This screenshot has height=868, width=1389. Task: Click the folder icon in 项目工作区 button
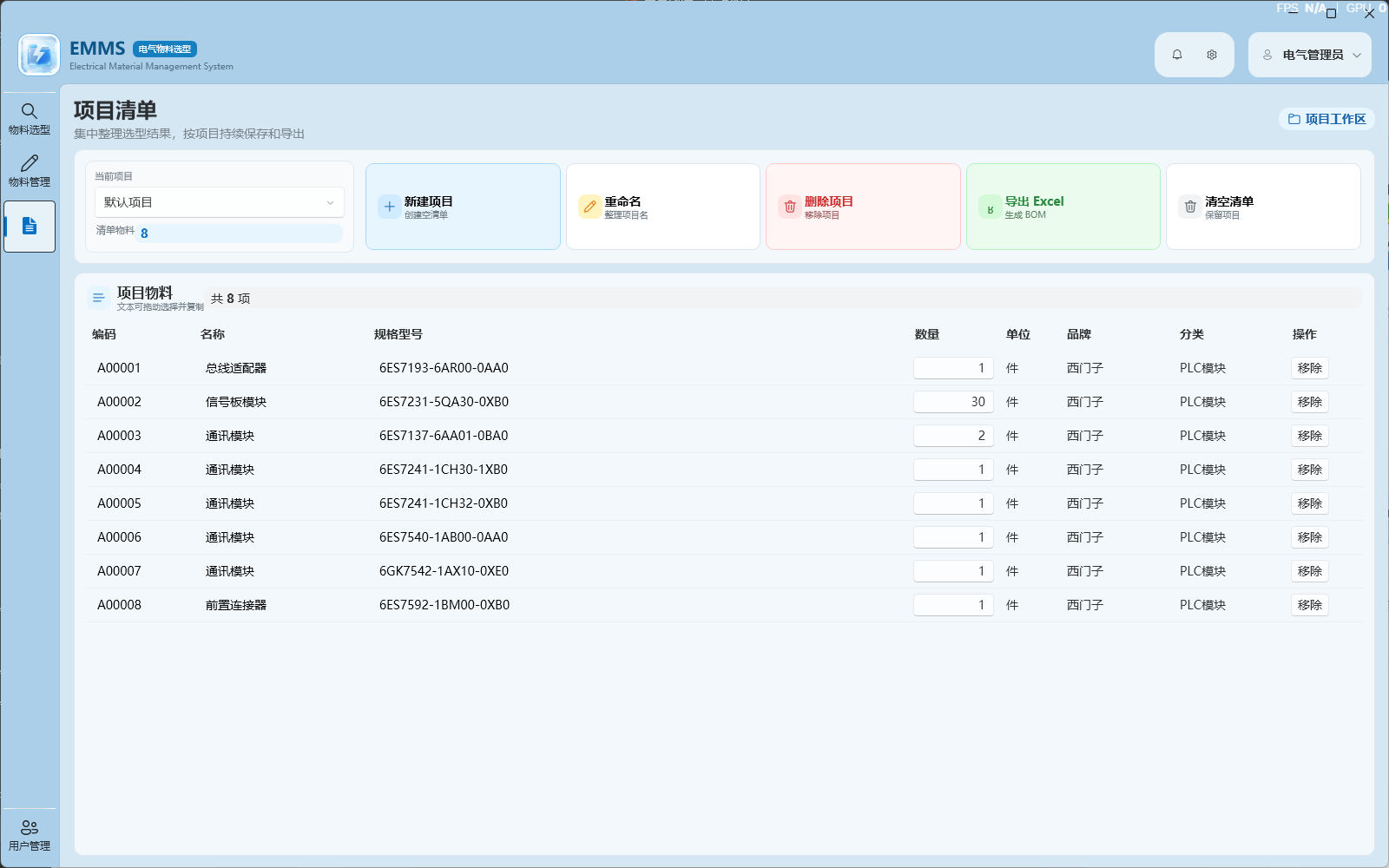1294,119
